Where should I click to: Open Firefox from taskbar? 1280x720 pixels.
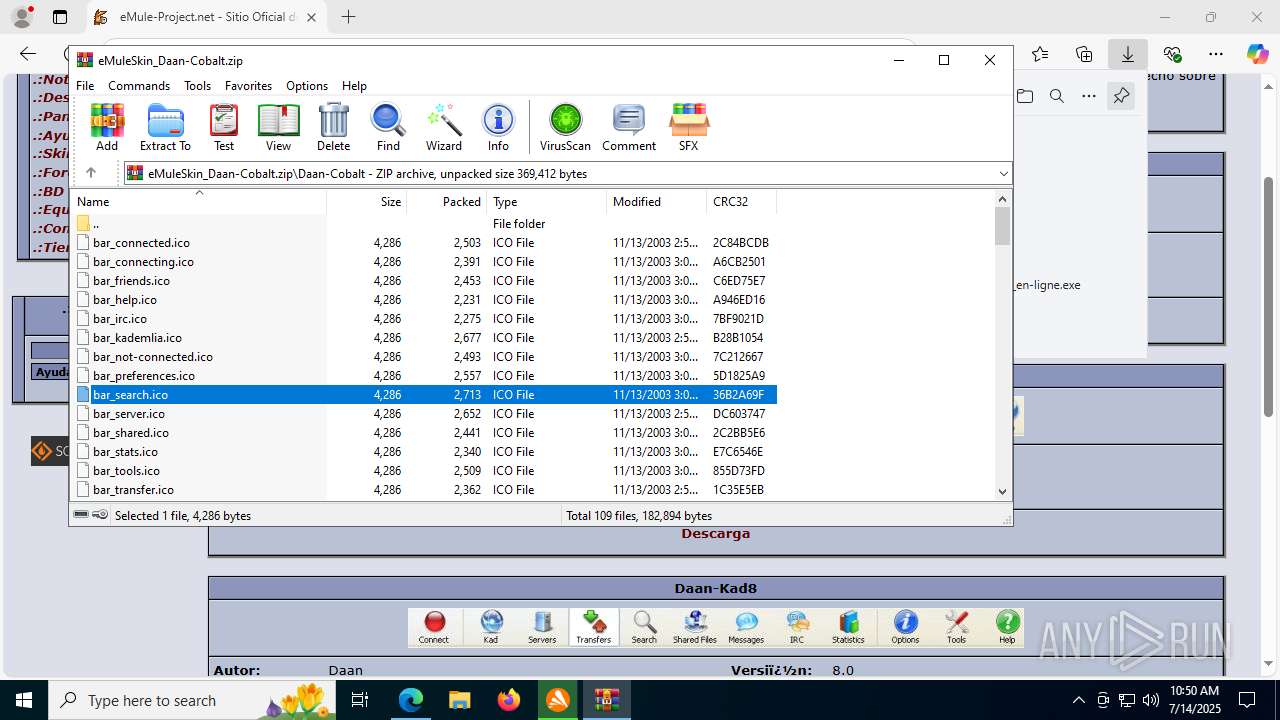pyautogui.click(x=509, y=700)
